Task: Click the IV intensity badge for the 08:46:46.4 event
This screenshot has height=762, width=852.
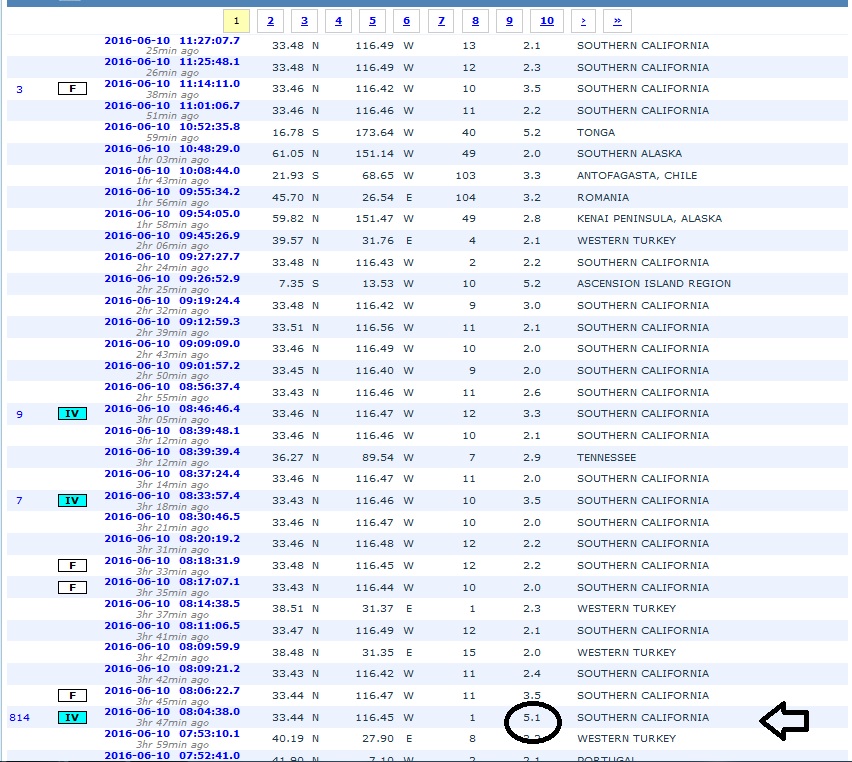Action: tap(72, 414)
